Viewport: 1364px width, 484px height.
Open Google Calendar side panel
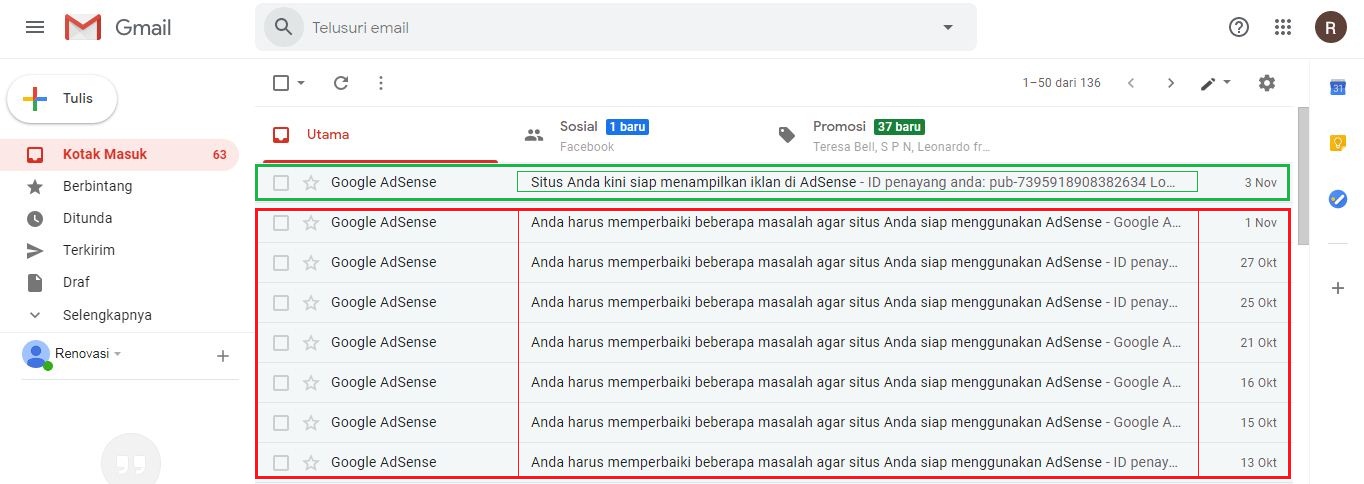[1338, 87]
